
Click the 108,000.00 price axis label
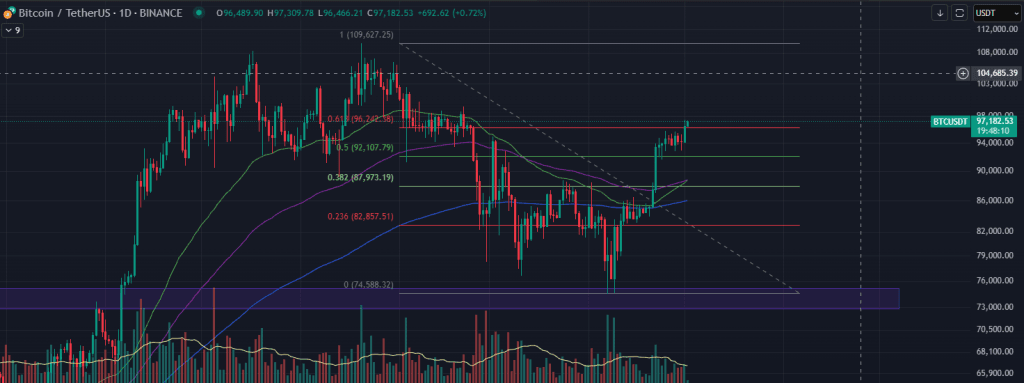click(997, 52)
